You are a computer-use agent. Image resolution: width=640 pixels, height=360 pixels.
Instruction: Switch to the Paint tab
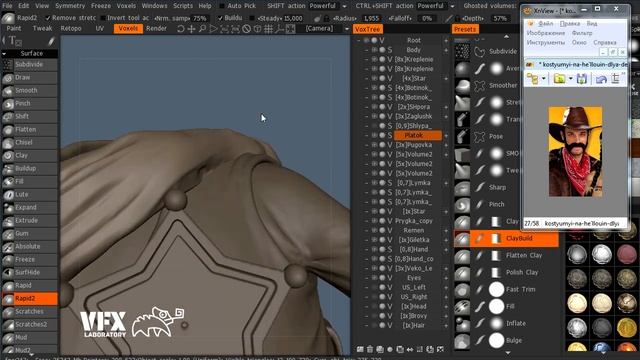tap(14, 29)
